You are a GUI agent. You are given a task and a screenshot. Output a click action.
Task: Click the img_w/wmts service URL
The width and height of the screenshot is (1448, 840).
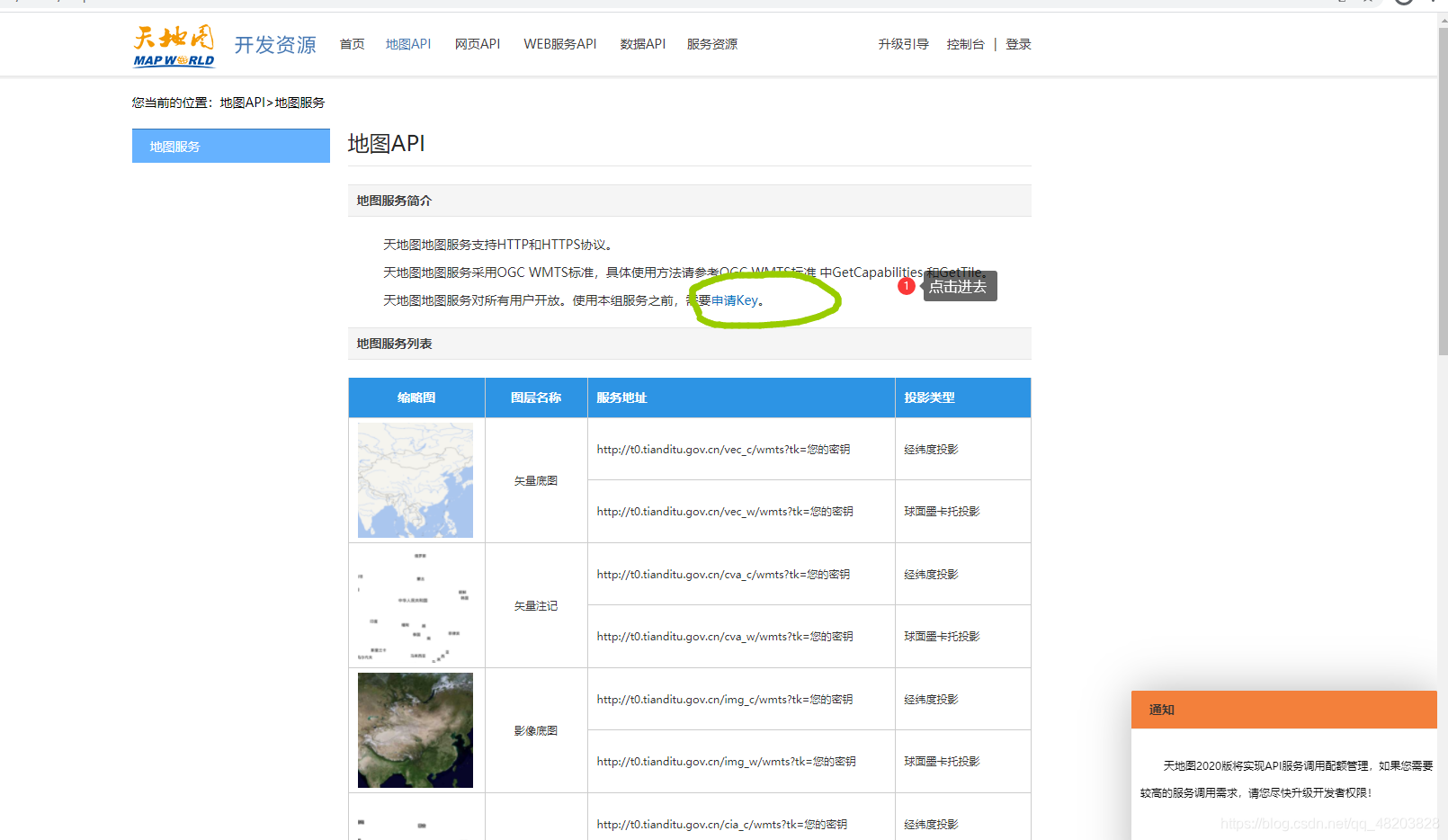[726, 762]
